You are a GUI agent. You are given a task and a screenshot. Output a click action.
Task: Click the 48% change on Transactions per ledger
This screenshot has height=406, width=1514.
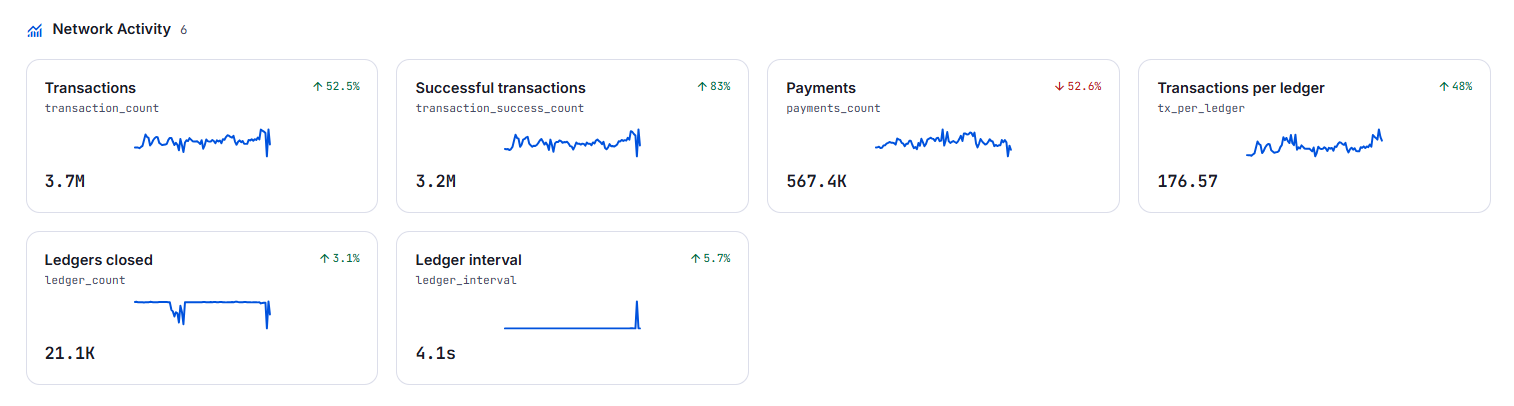(1462, 87)
